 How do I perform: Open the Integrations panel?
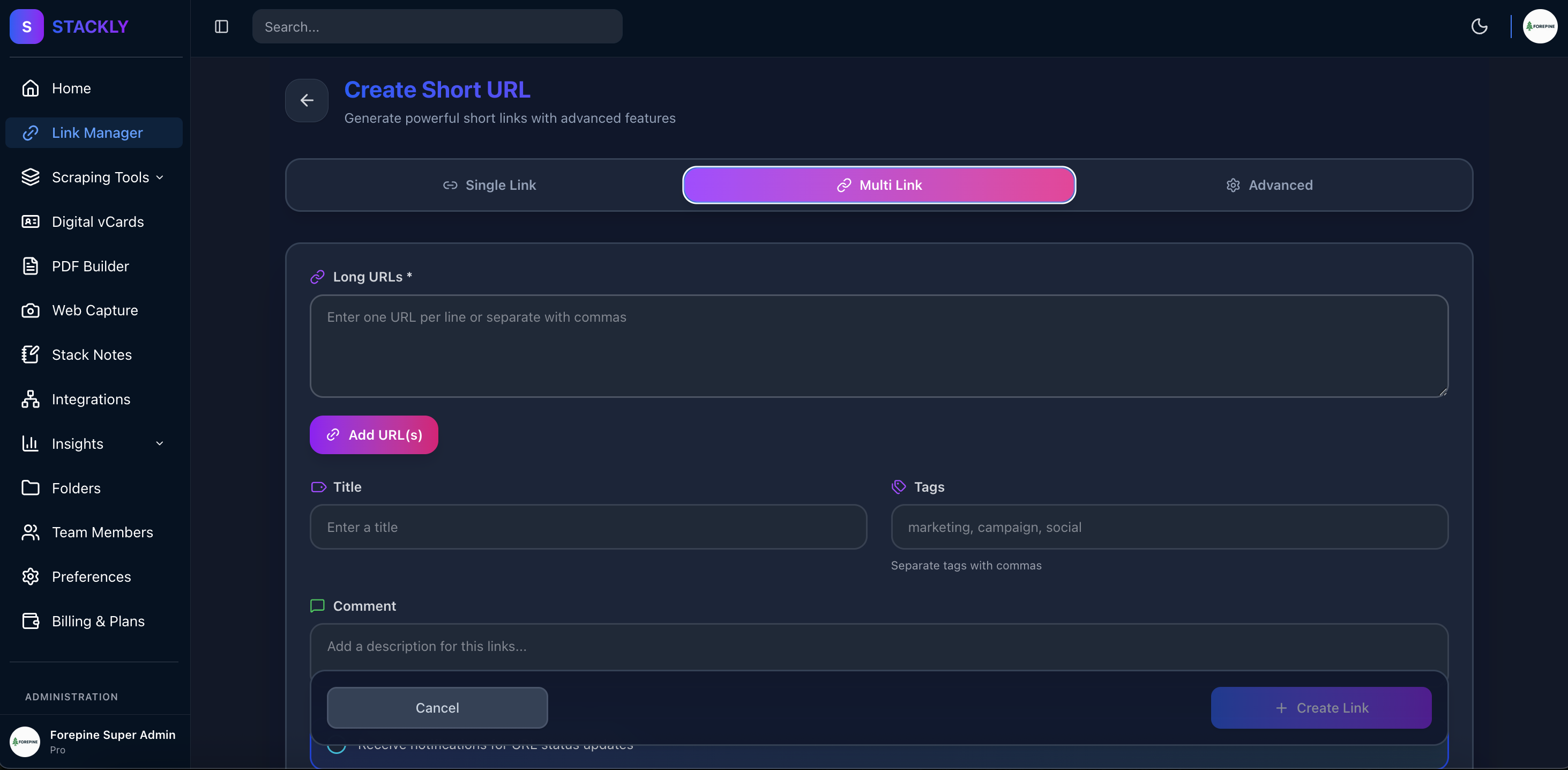(x=89, y=399)
